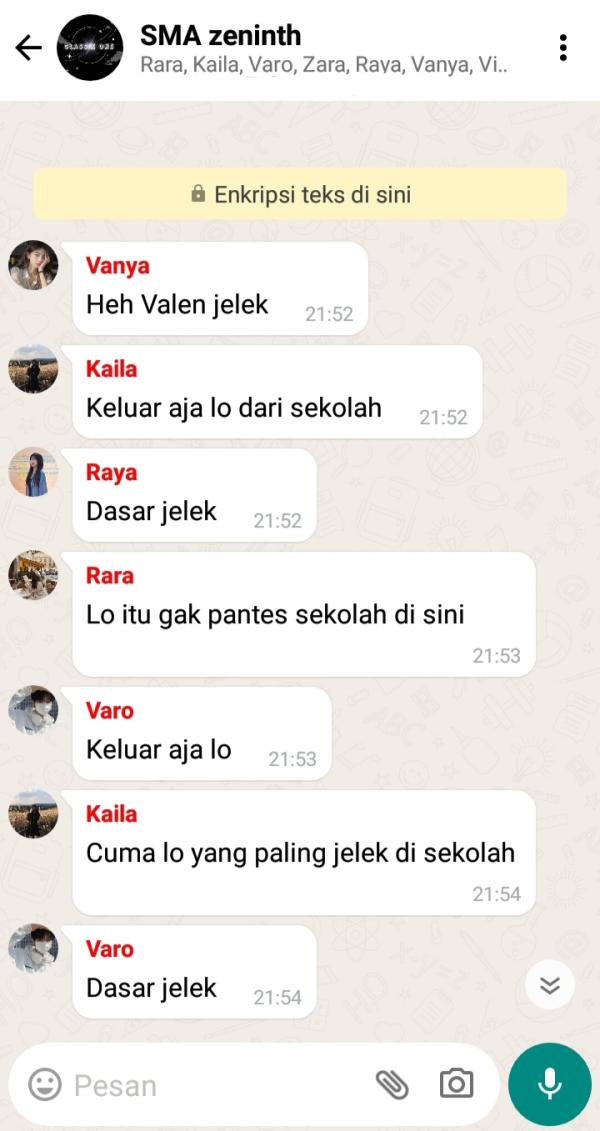Tap Varo's avatar beside 21:54 message
Image resolution: width=600 pixels, height=1131 pixels.
[x=33, y=949]
